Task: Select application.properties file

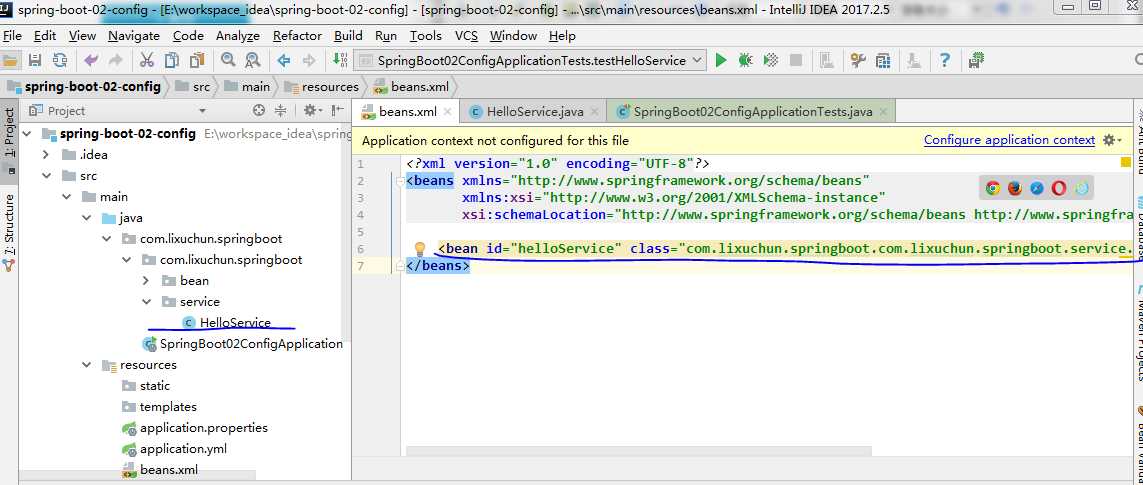Action: coord(203,428)
